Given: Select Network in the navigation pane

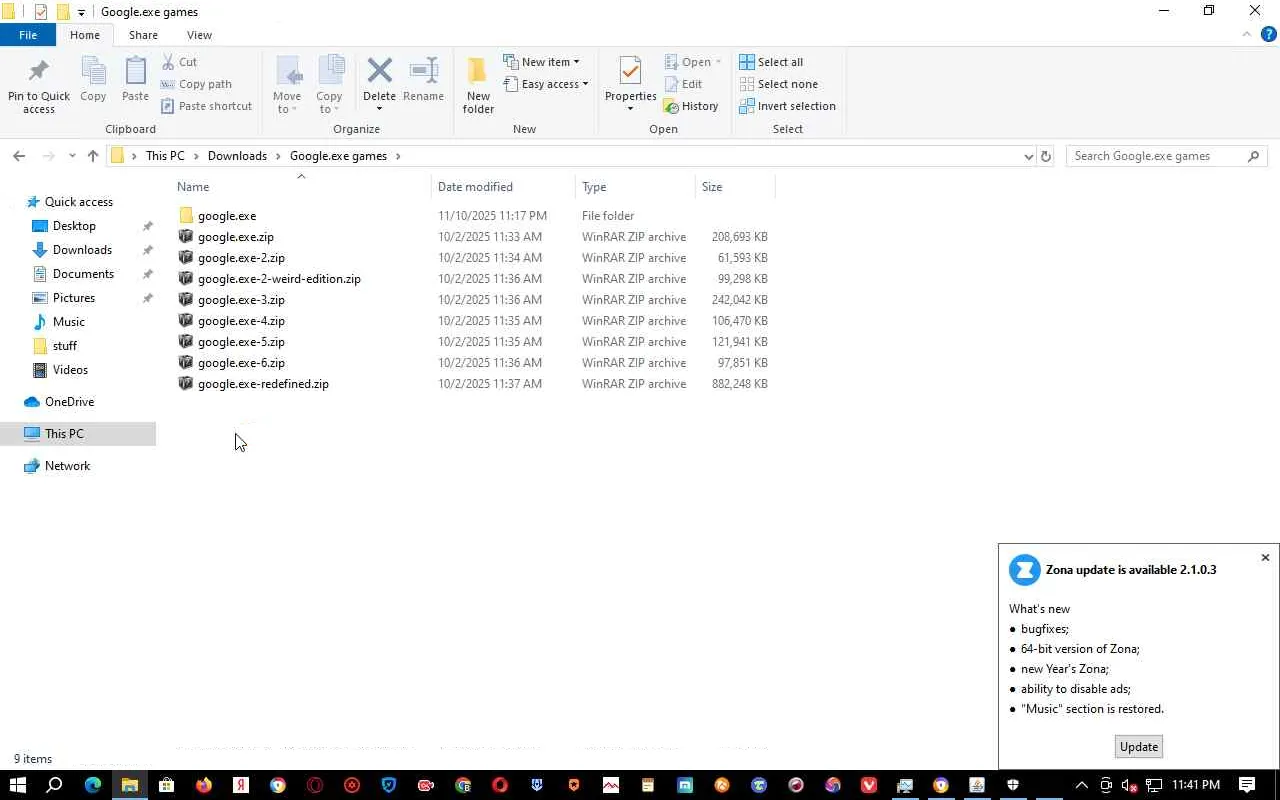Looking at the screenshot, I should point(67,466).
